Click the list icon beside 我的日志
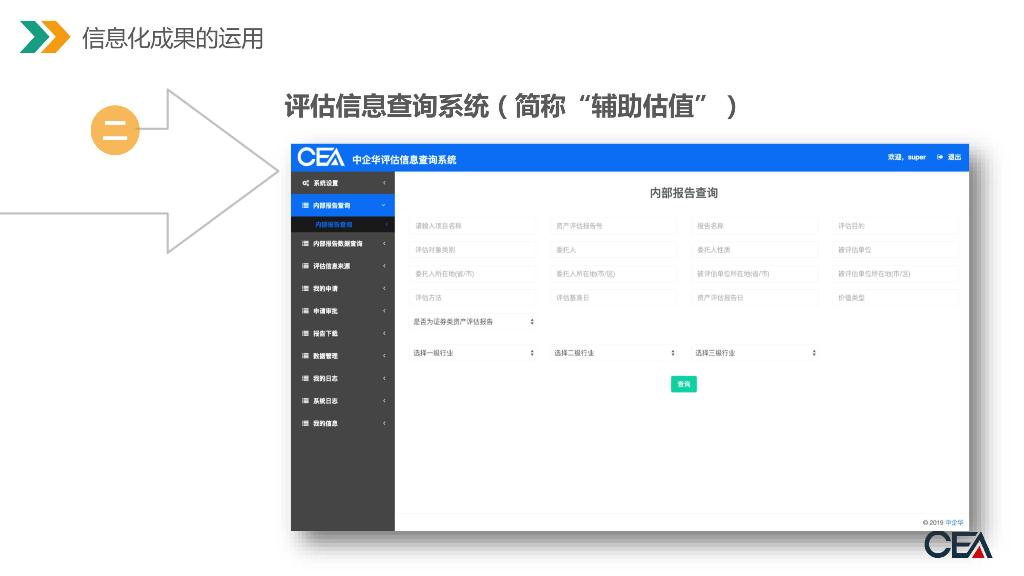The image size is (1024, 576). tap(305, 378)
